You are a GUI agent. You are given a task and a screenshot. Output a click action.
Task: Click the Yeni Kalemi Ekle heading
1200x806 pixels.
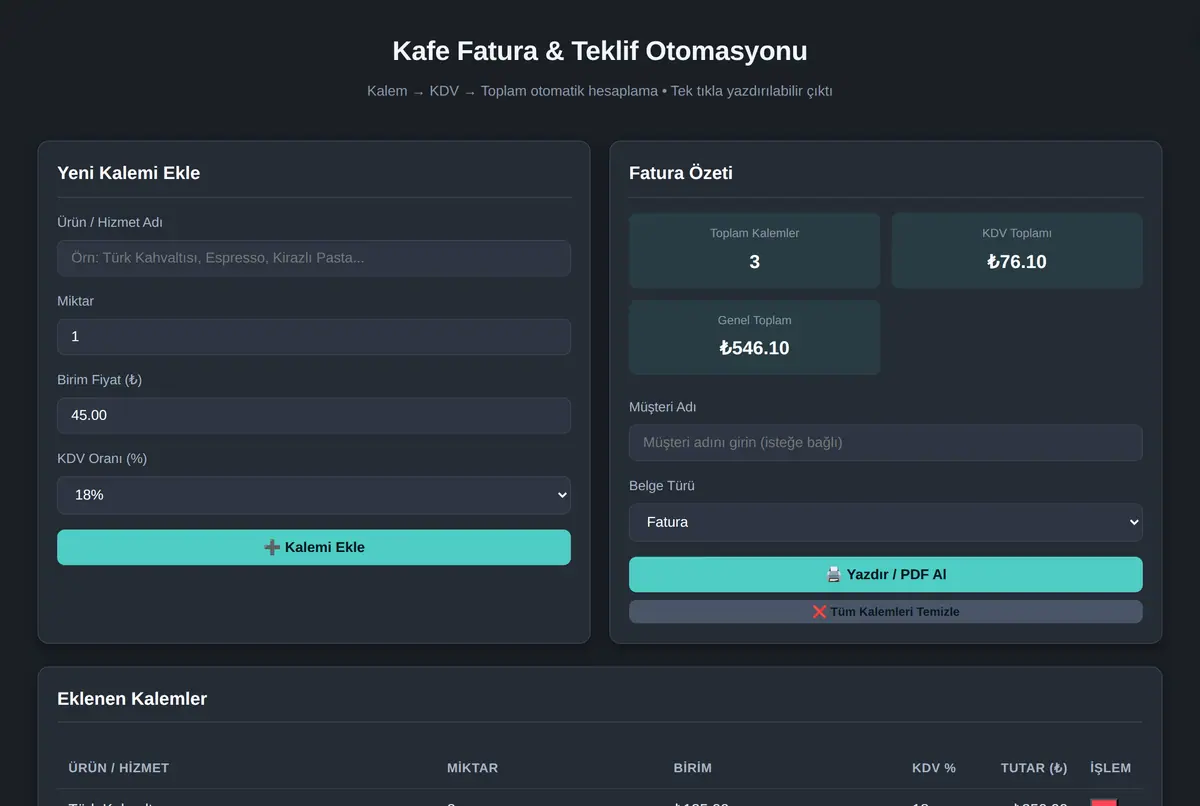click(129, 173)
